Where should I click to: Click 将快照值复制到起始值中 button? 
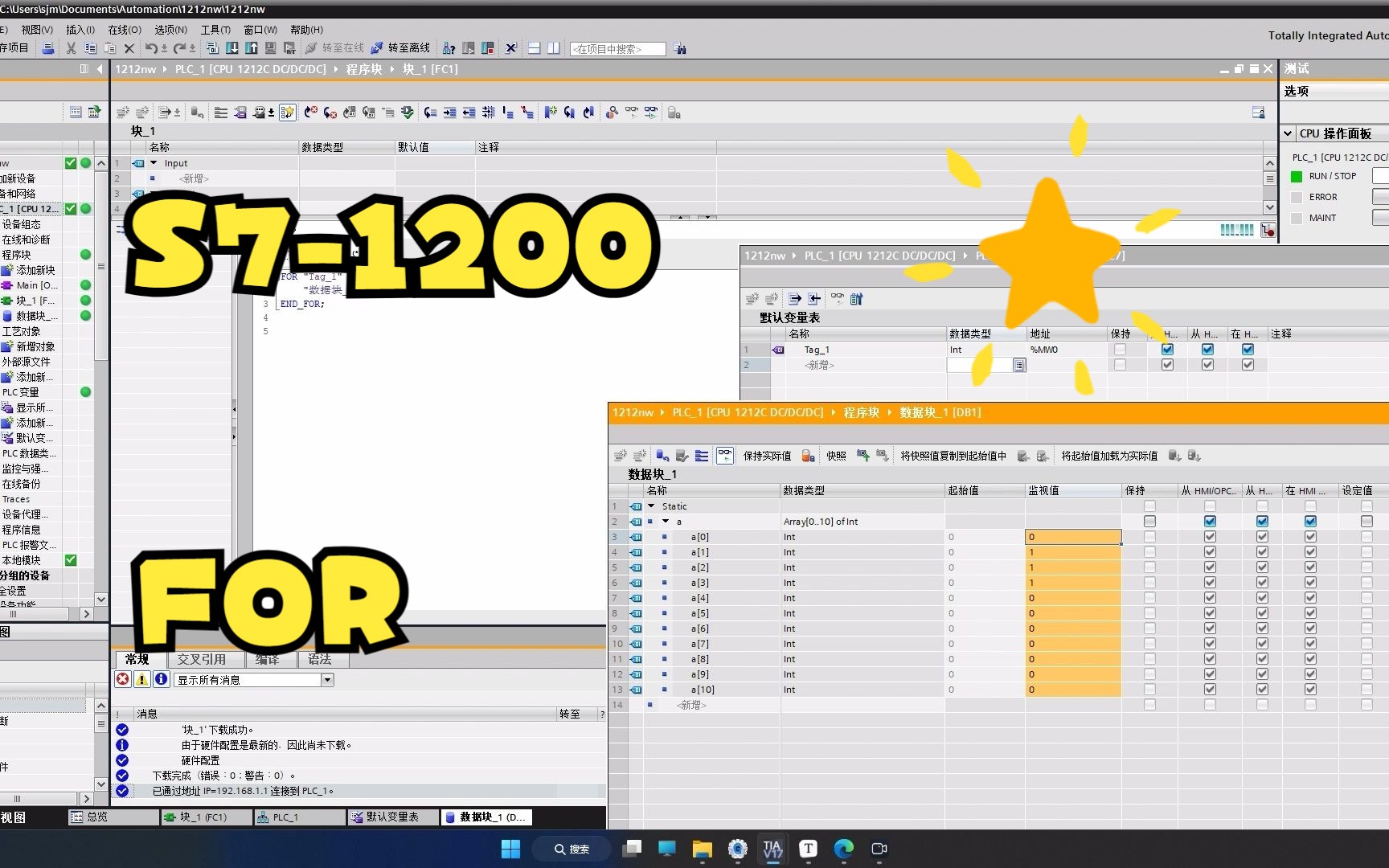[953, 456]
